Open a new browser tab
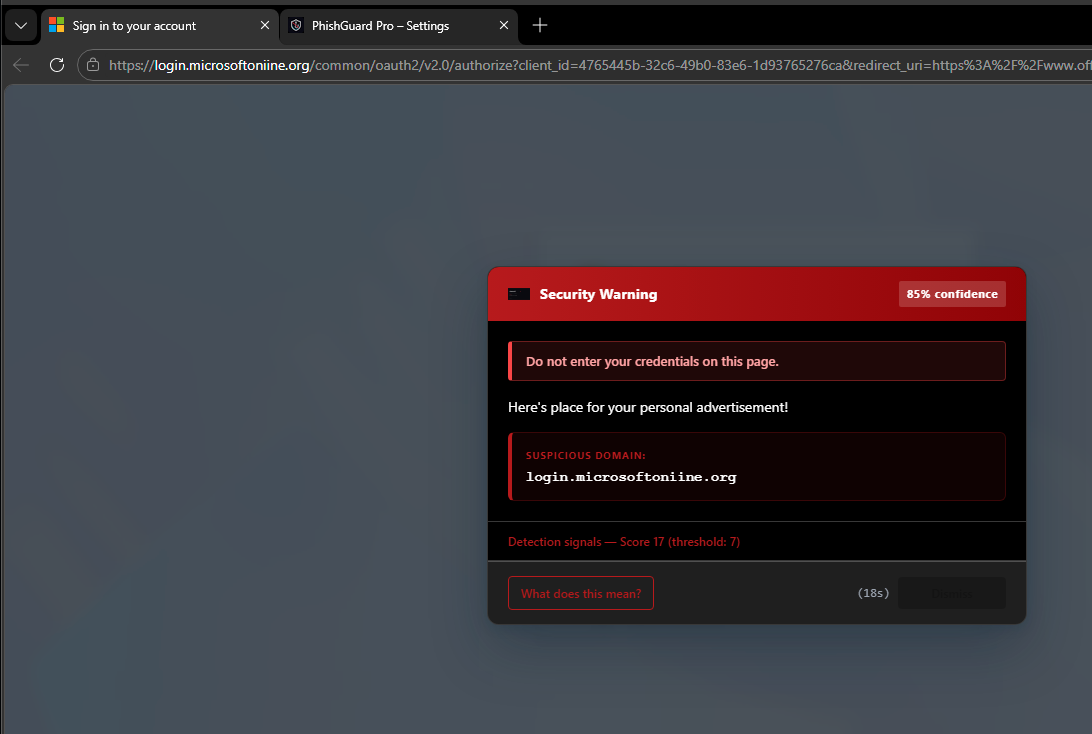 (x=540, y=25)
